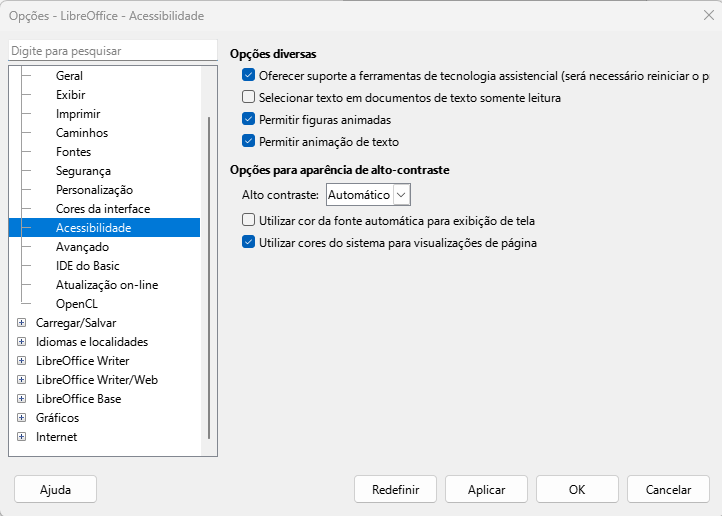Select the Gráficos label
The image size is (722, 516).
[x=57, y=417]
